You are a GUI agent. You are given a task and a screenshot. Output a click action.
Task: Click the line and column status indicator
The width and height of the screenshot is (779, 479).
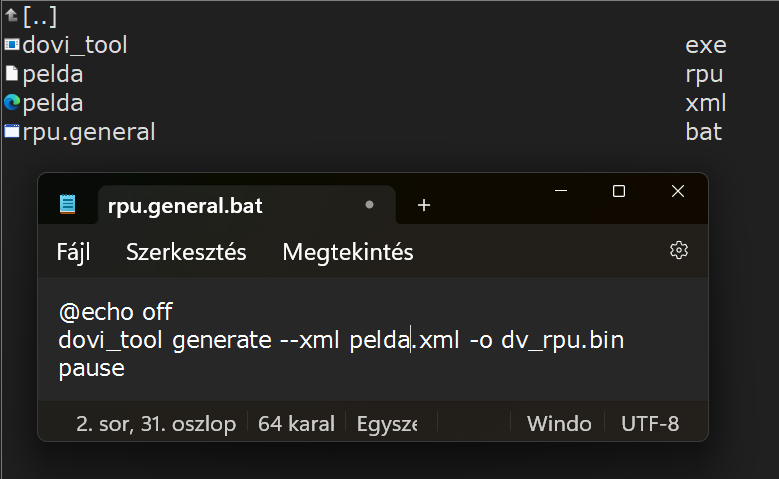click(x=156, y=424)
